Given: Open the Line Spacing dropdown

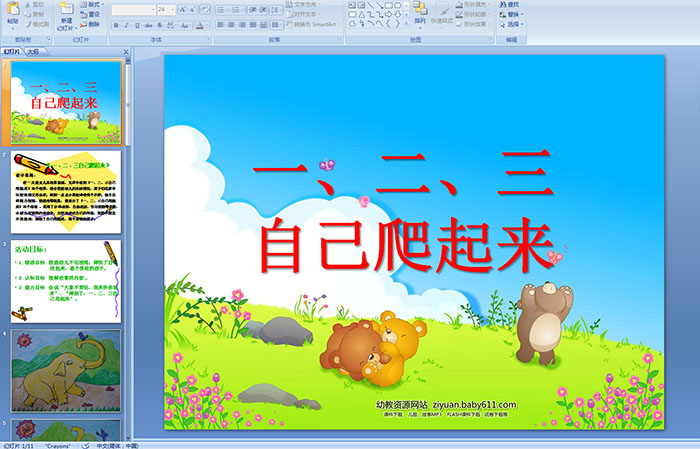Looking at the screenshot, I should pyautogui.click(x=277, y=10).
